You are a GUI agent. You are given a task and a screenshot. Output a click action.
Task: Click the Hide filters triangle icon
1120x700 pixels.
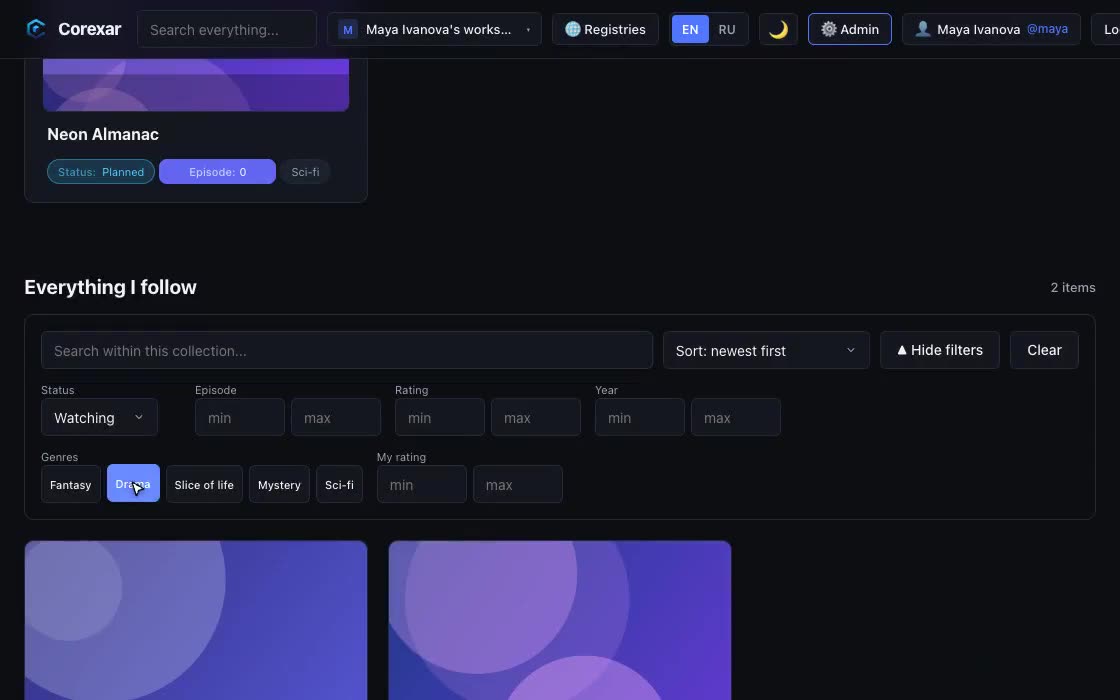(x=901, y=350)
